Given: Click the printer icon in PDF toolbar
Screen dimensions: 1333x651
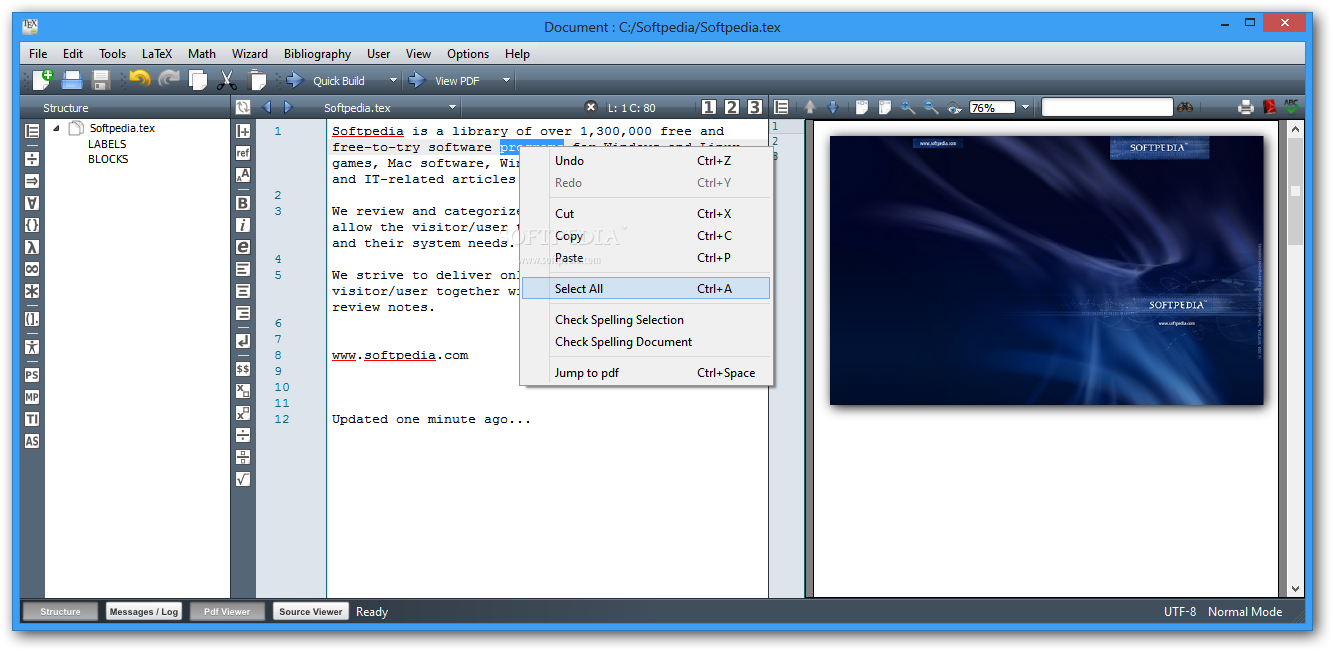Looking at the screenshot, I should click(1246, 107).
